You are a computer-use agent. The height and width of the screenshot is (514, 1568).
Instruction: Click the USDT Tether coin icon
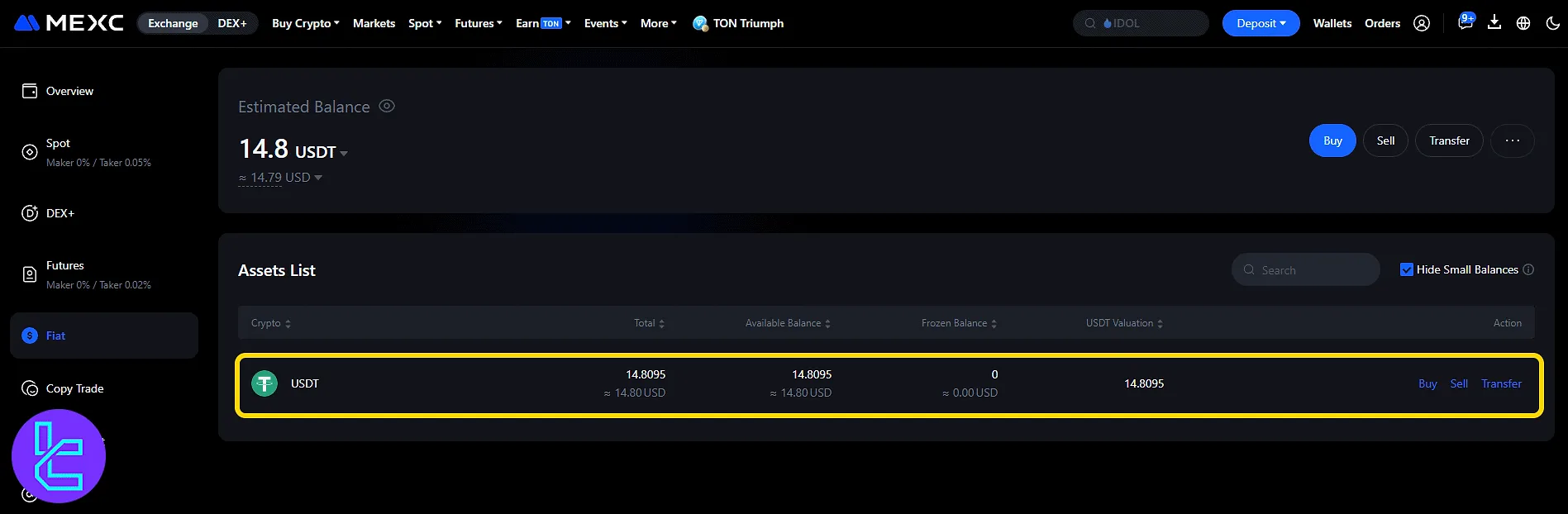265,383
